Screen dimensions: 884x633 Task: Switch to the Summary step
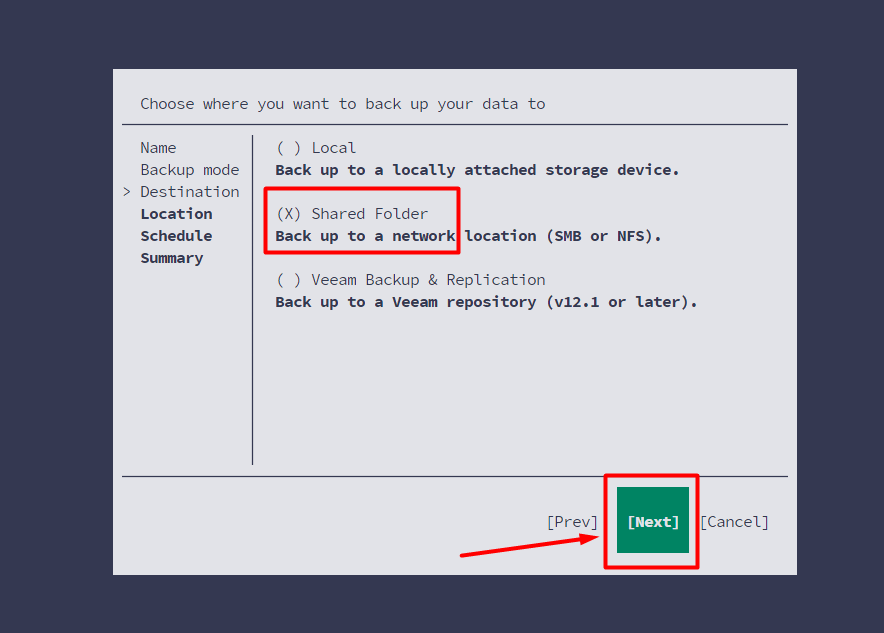tap(171, 258)
